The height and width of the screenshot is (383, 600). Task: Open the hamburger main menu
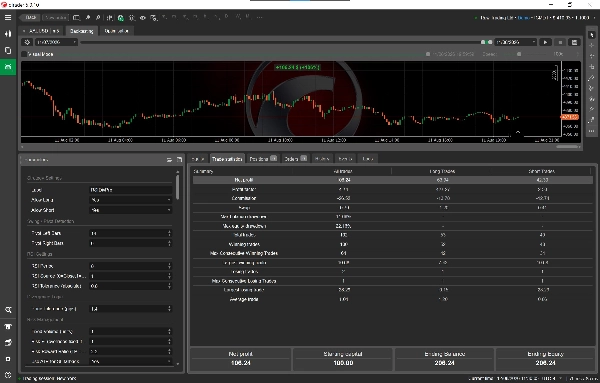[x=8, y=18]
